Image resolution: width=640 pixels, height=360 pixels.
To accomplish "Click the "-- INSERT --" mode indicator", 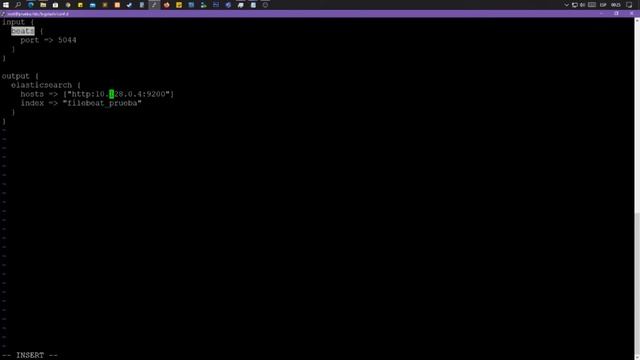I will click(x=30, y=355).
